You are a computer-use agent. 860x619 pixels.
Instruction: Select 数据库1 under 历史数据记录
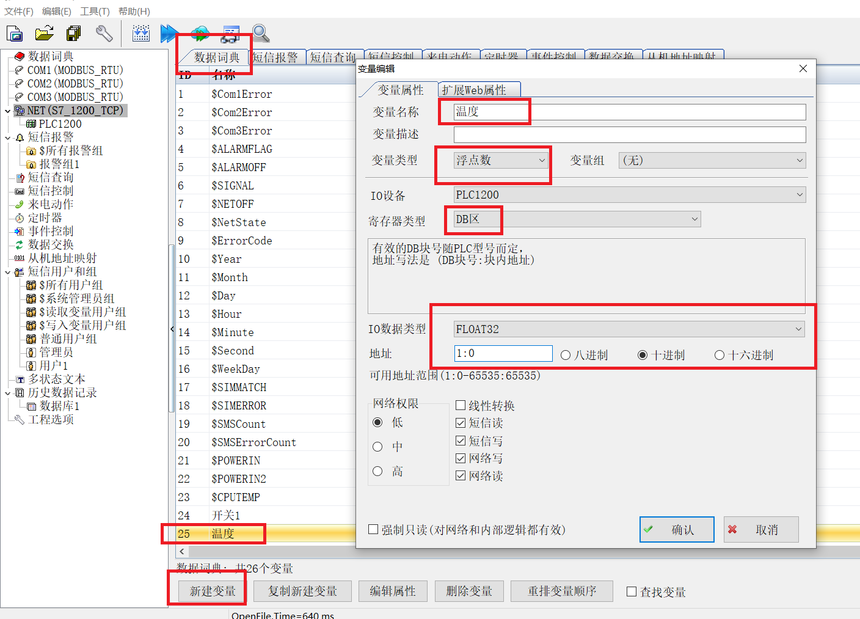(x=59, y=406)
